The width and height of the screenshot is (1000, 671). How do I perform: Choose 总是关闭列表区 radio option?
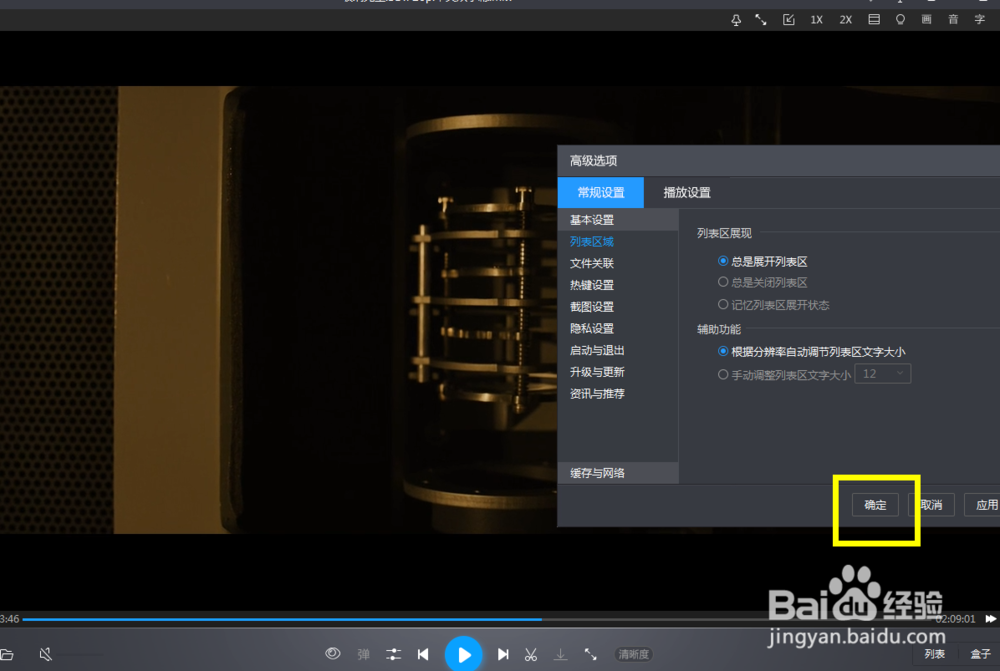[762, 282]
